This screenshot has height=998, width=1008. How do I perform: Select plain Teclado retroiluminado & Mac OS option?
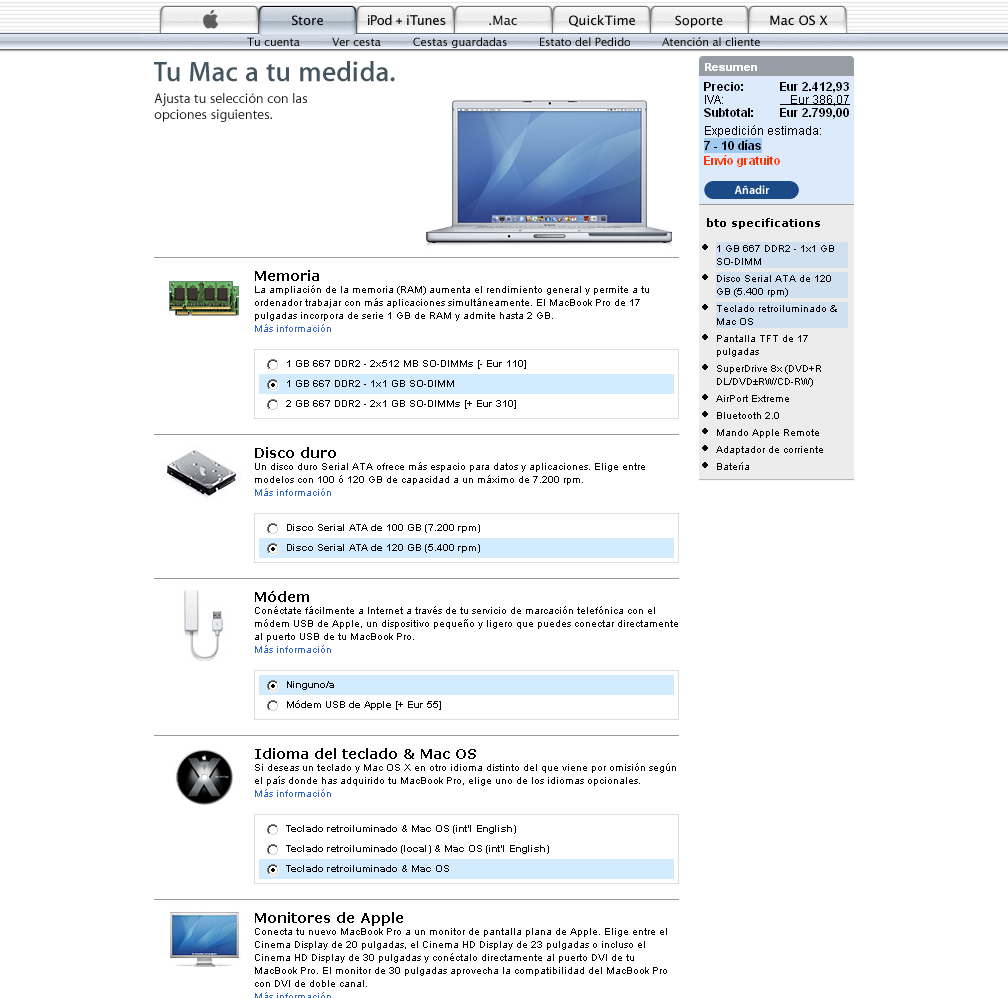click(x=273, y=869)
